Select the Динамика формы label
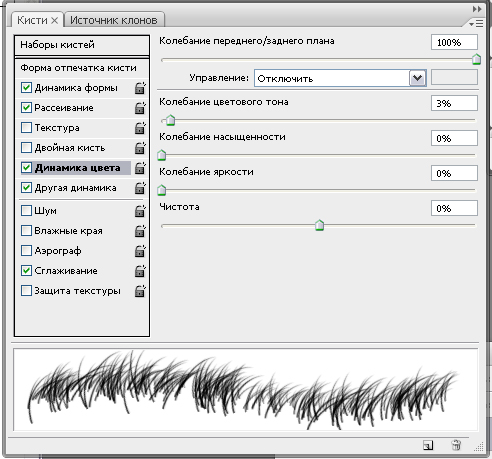The width and height of the screenshot is (492, 459). pyautogui.click(x=76, y=88)
